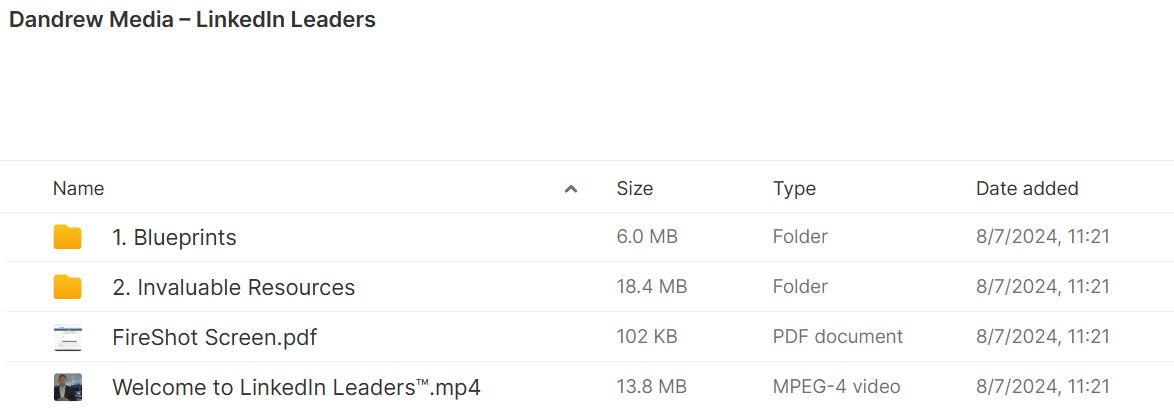Sort files by the Date added column
1174x410 pixels.
pos(1027,189)
